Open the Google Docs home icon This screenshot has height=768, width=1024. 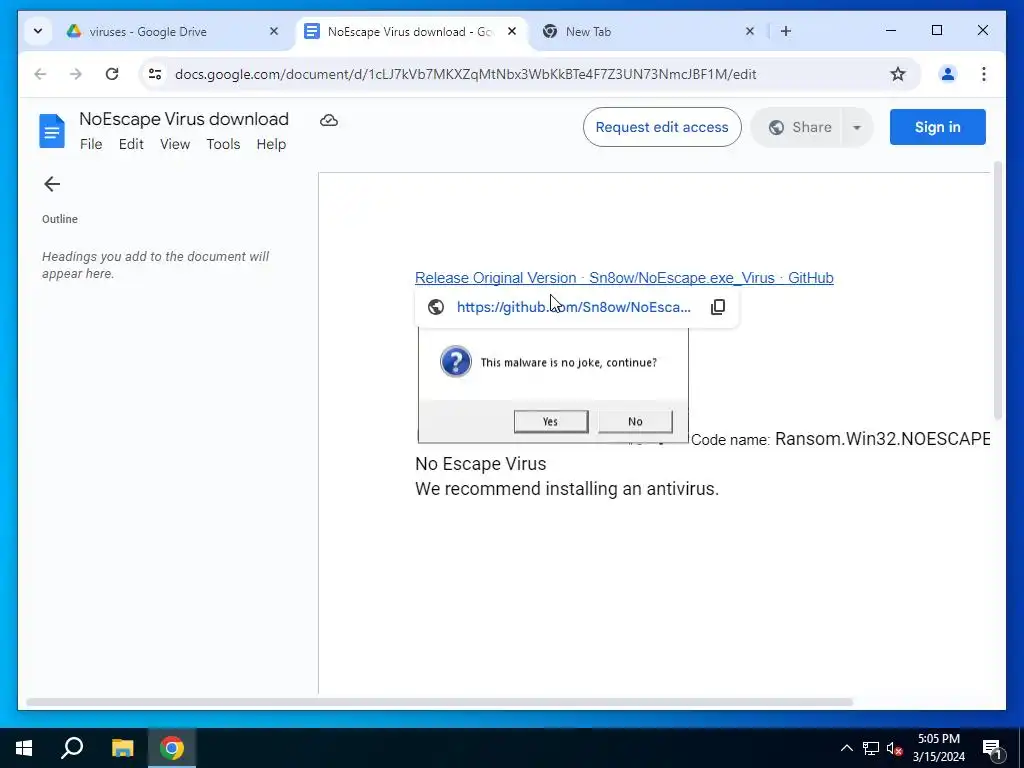52,131
